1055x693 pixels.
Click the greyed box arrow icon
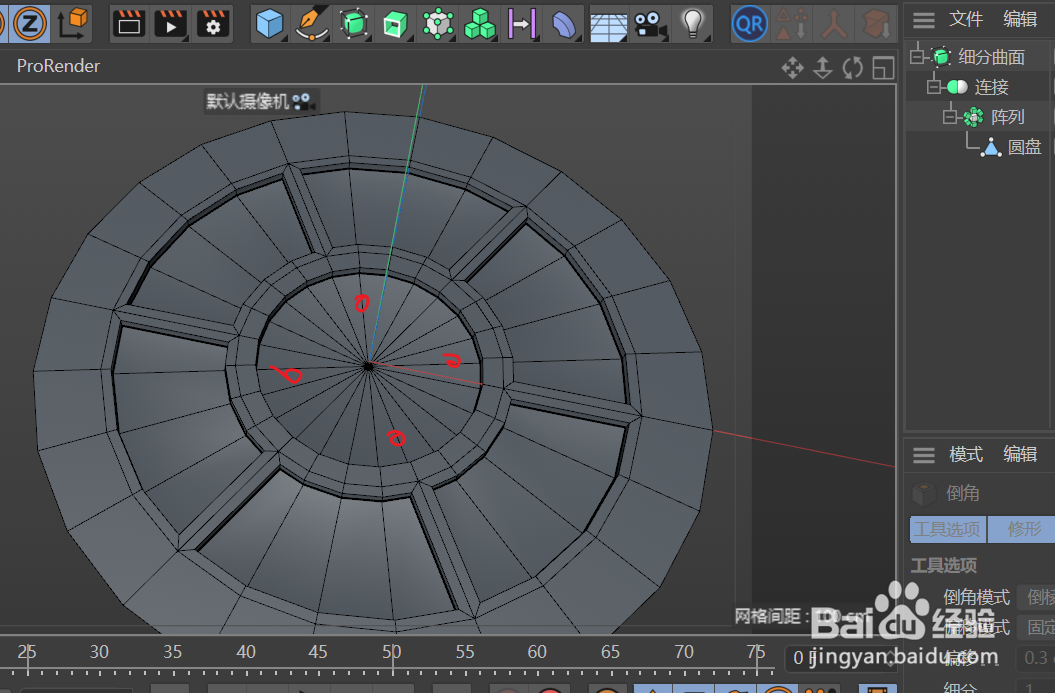point(876,24)
